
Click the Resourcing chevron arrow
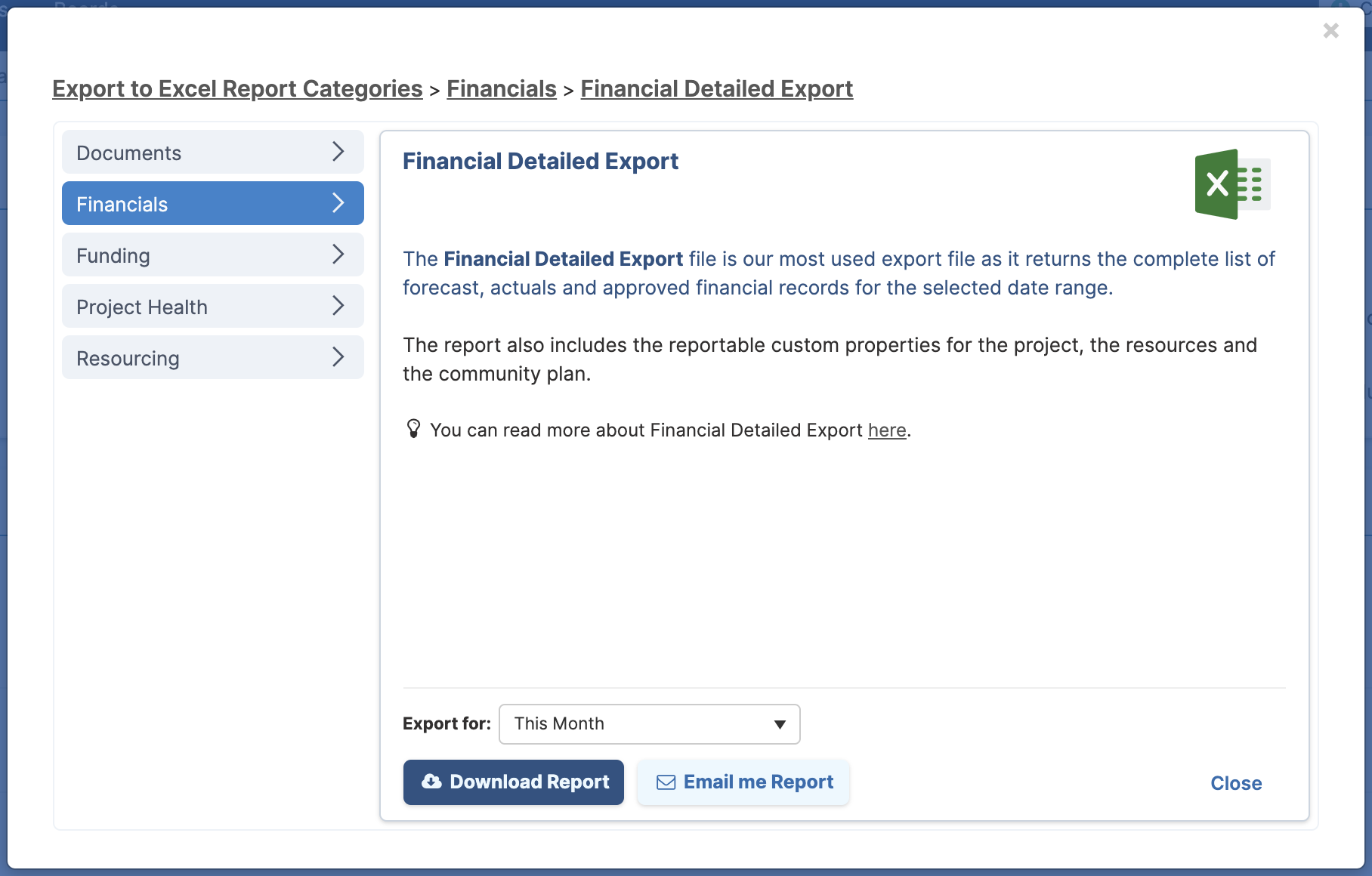coord(338,357)
